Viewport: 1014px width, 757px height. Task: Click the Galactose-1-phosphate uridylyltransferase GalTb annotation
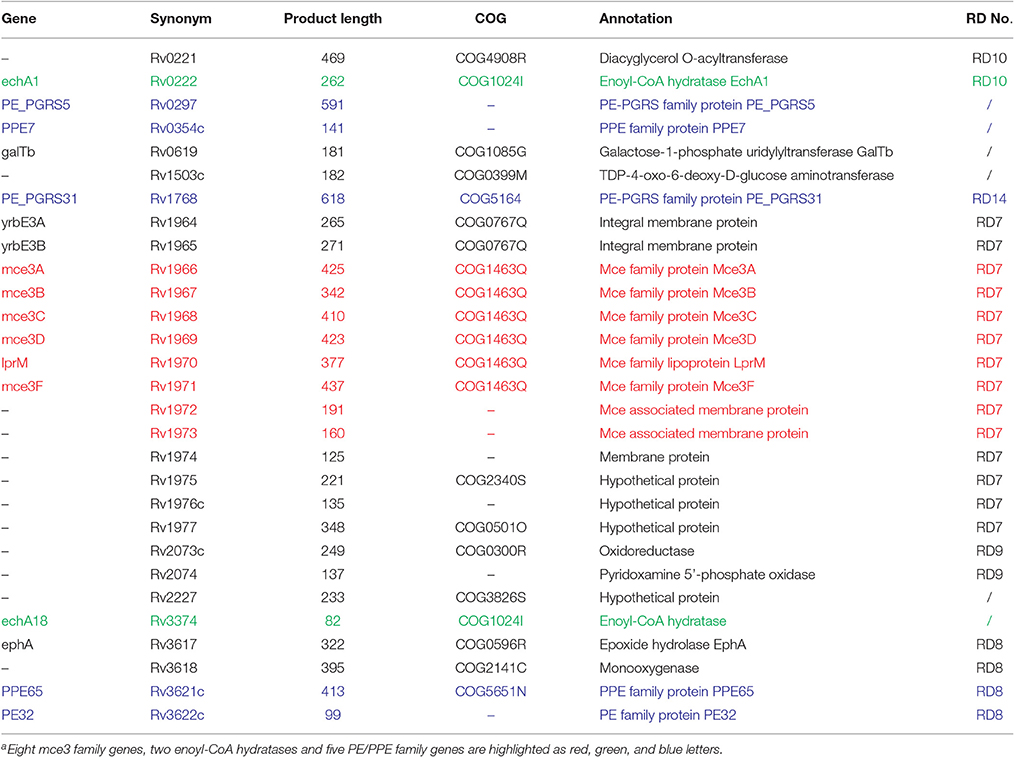(x=746, y=152)
